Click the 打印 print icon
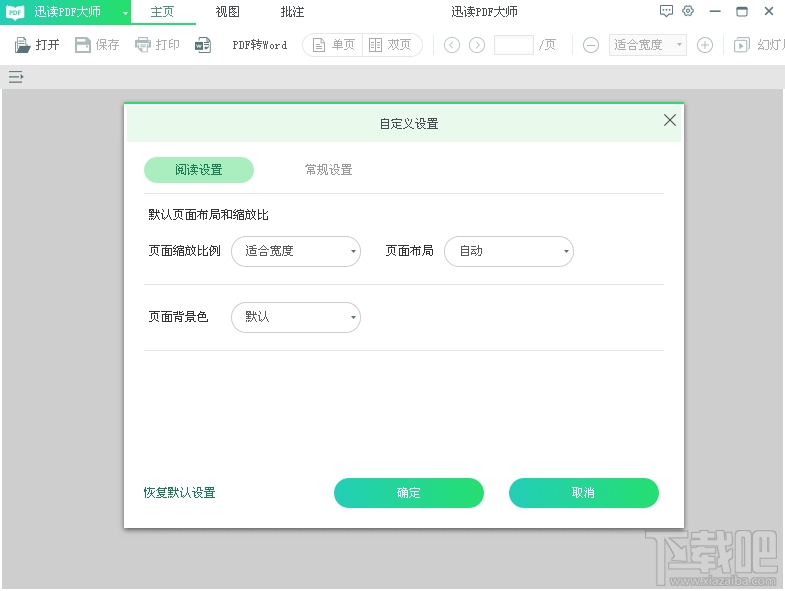The image size is (785, 591). coord(143,45)
